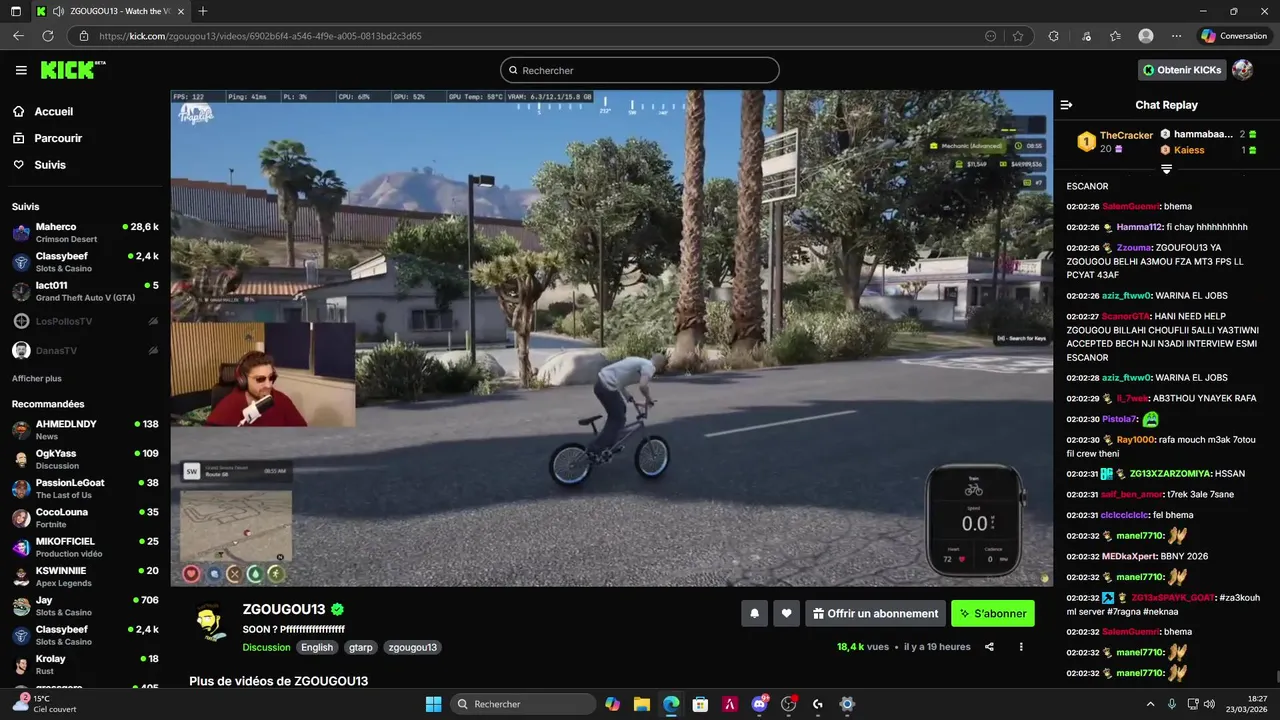The height and width of the screenshot is (720, 1280).
Task: Open Iact011 followed channel
Action: click(x=85, y=292)
